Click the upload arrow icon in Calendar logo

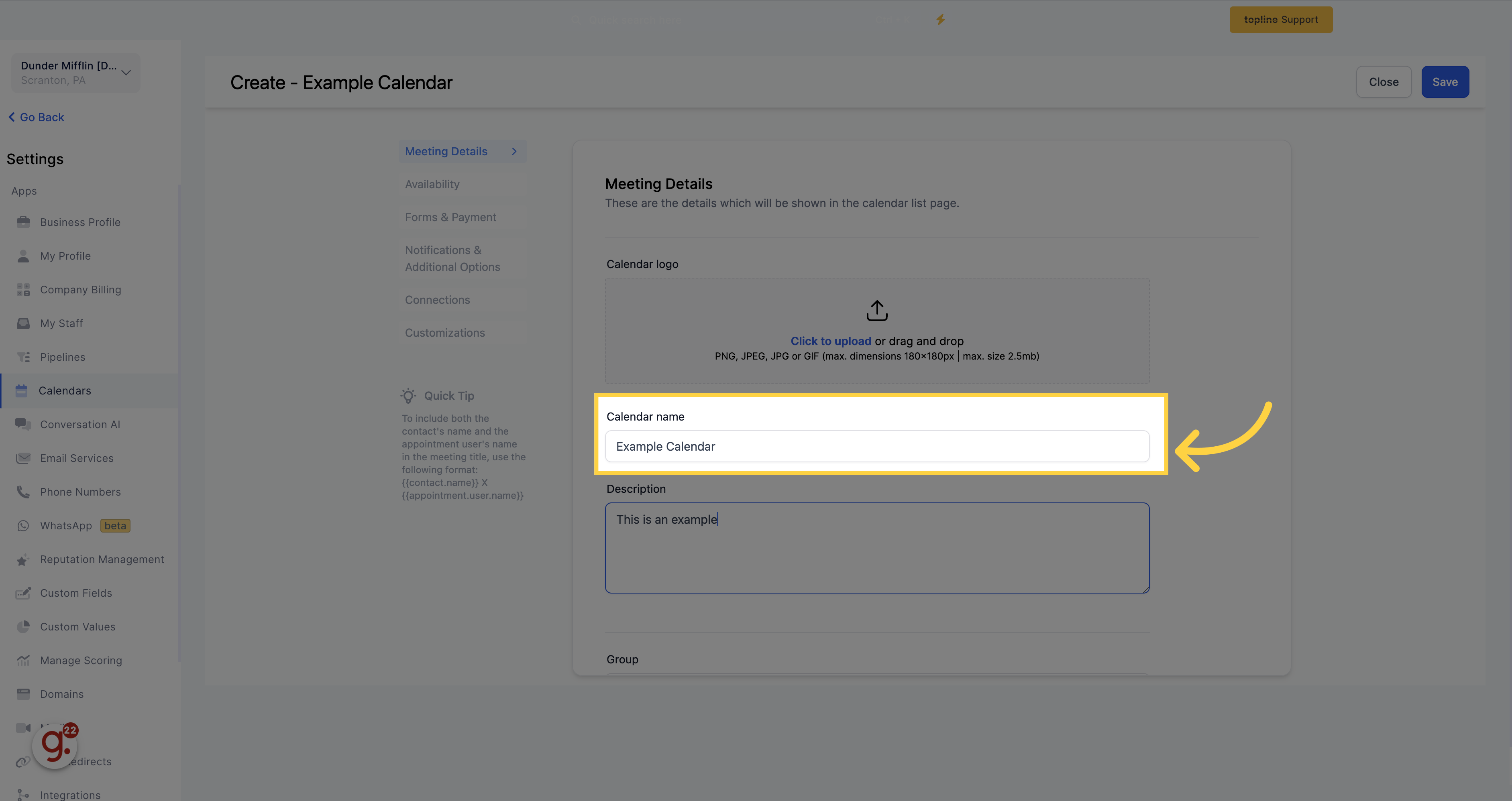tap(877, 311)
